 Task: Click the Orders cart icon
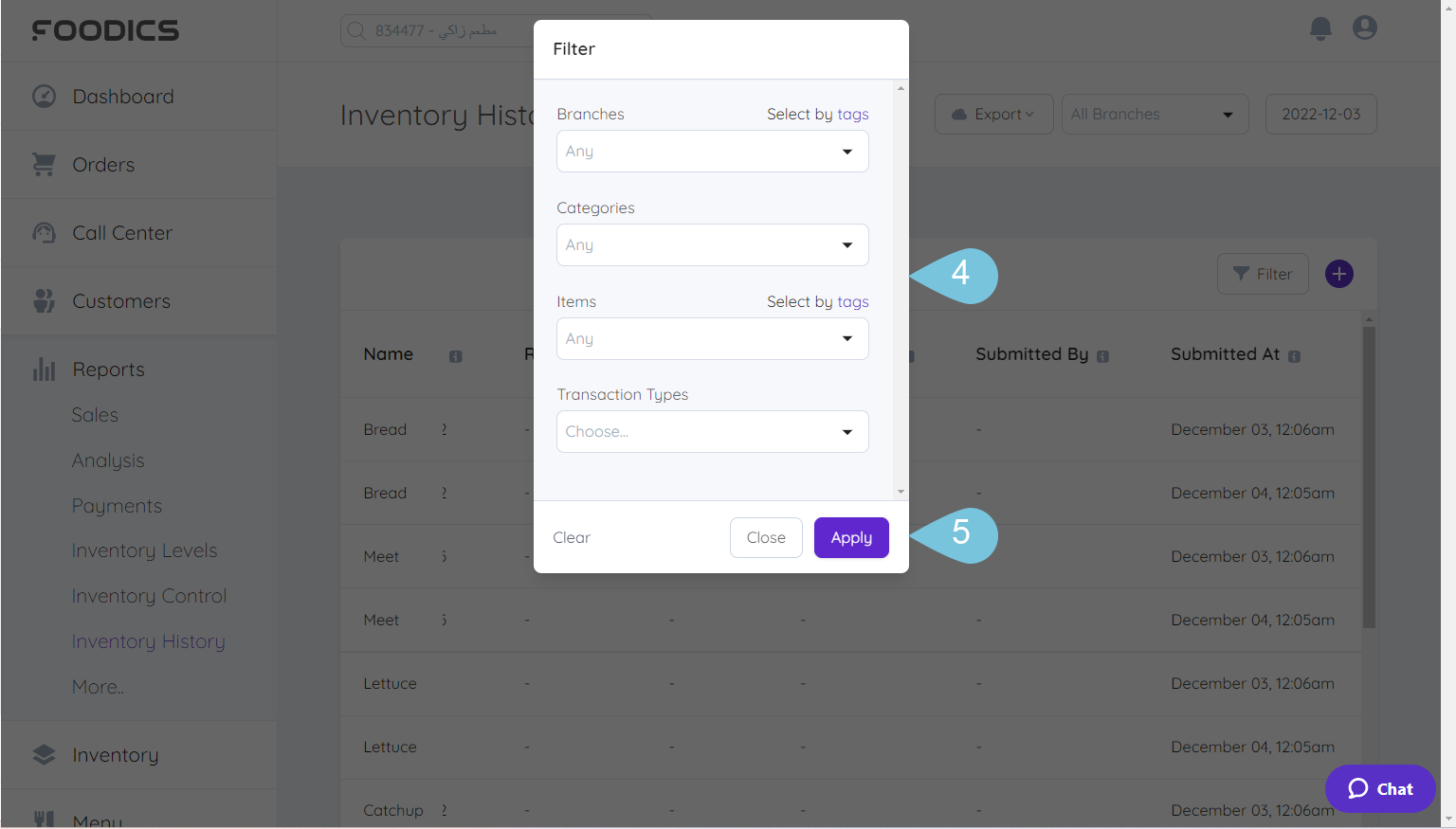(44, 165)
